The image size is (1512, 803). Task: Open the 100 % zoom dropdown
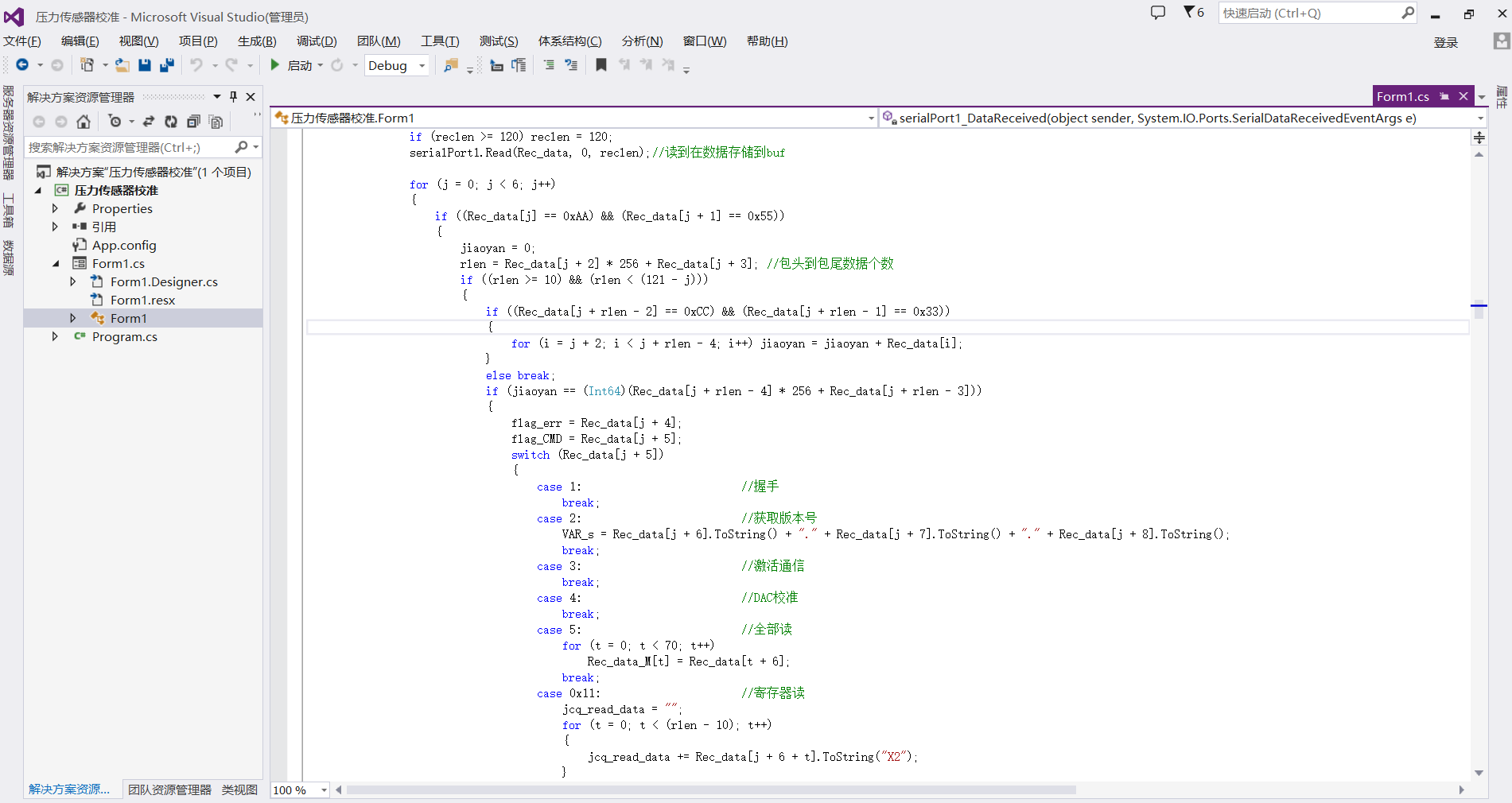(324, 790)
